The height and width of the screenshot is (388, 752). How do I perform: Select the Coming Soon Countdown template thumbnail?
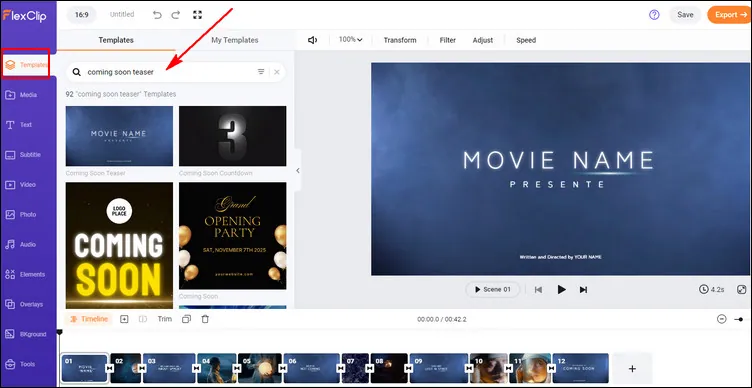point(233,136)
